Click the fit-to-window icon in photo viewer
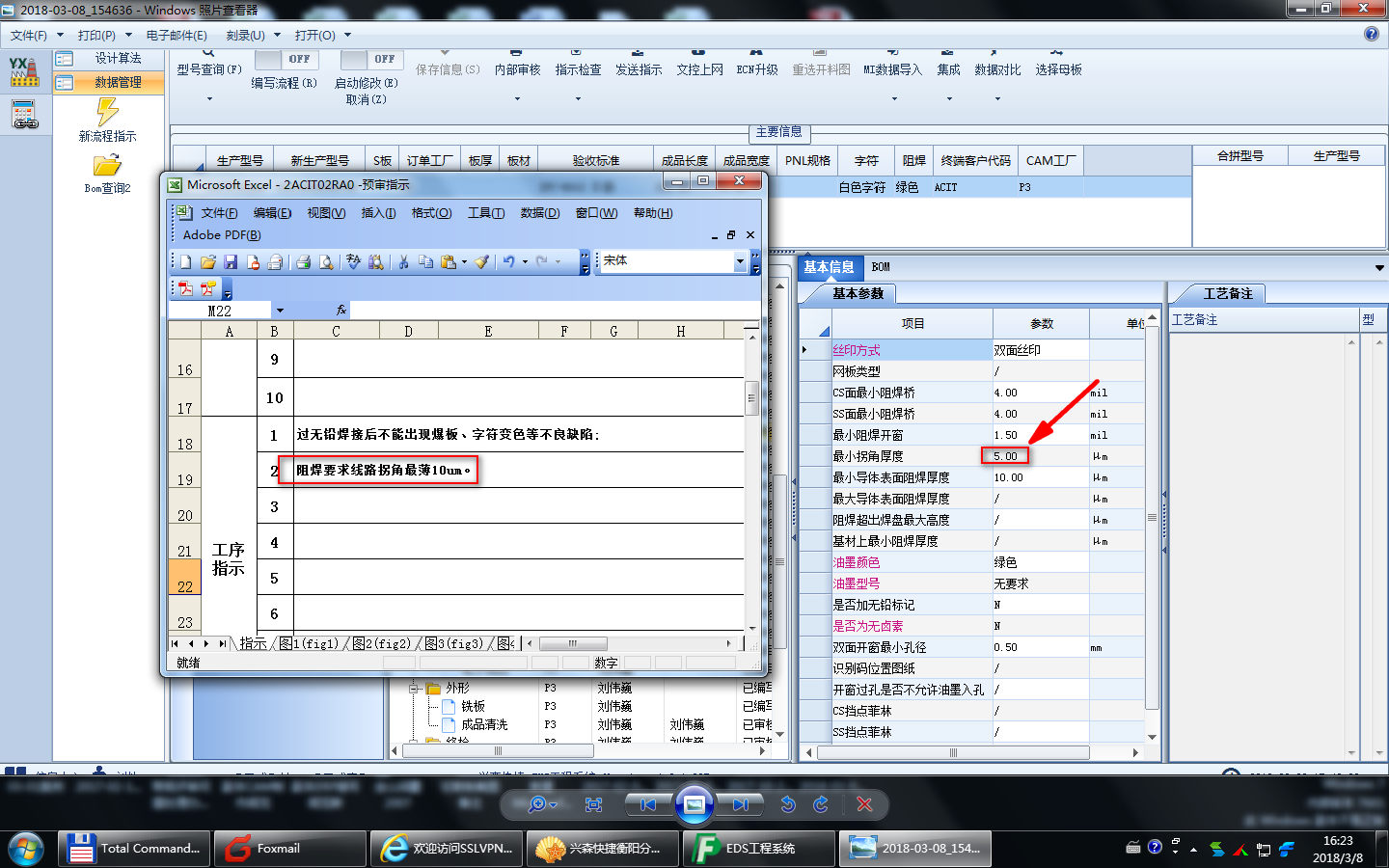 point(593,804)
